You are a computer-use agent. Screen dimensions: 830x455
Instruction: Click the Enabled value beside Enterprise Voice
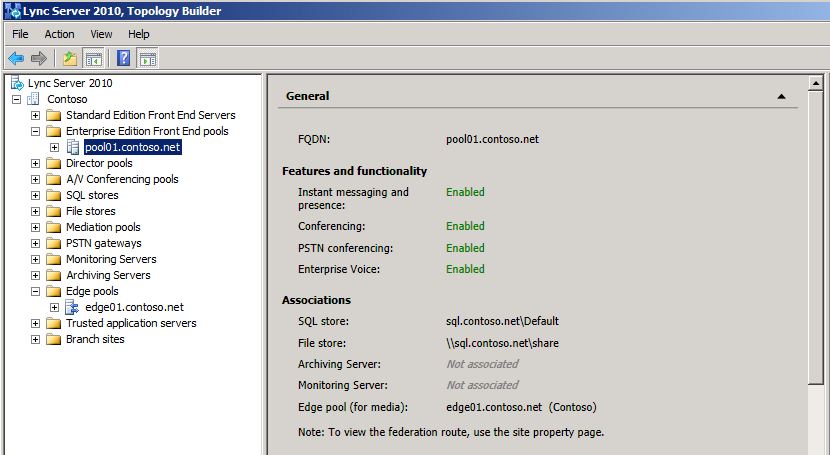pos(465,269)
